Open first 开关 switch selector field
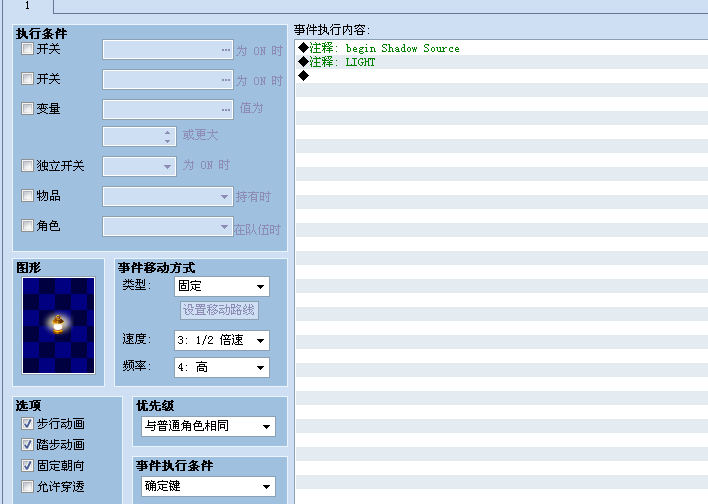Viewport: 708px width, 504px height. [168, 50]
